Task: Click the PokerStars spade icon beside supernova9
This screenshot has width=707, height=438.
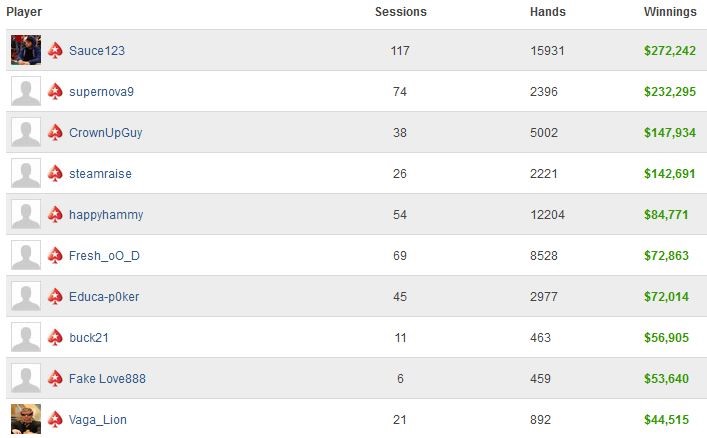Action: (x=55, y=91)
